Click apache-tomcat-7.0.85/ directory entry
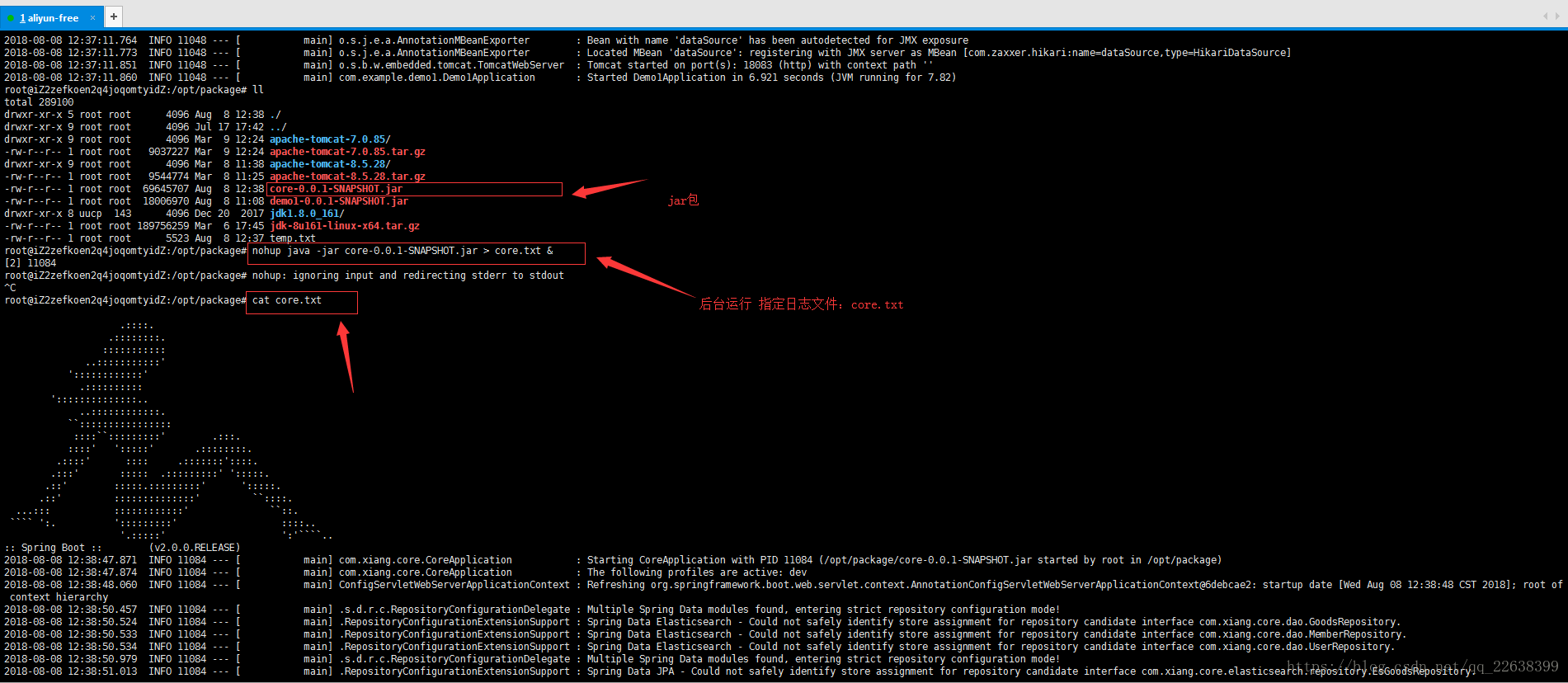Screen dimensions: 1568x683 click(330, 139)
